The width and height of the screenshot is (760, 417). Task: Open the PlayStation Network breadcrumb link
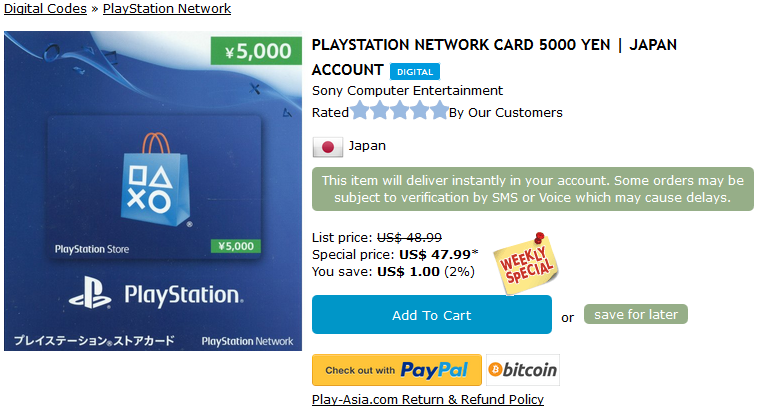[167, 9]
